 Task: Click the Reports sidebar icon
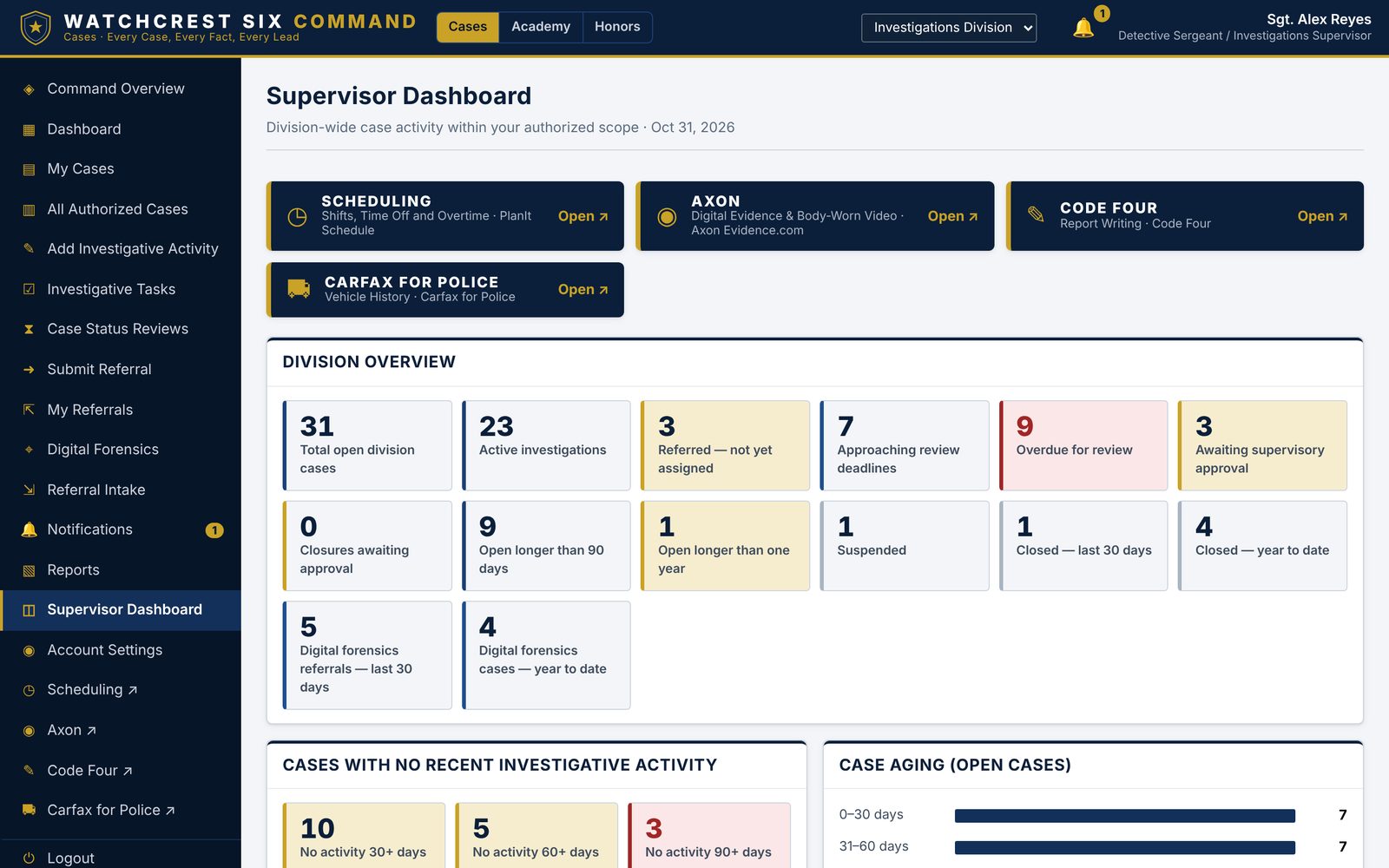pyautogui.click(x=29, y=570)
